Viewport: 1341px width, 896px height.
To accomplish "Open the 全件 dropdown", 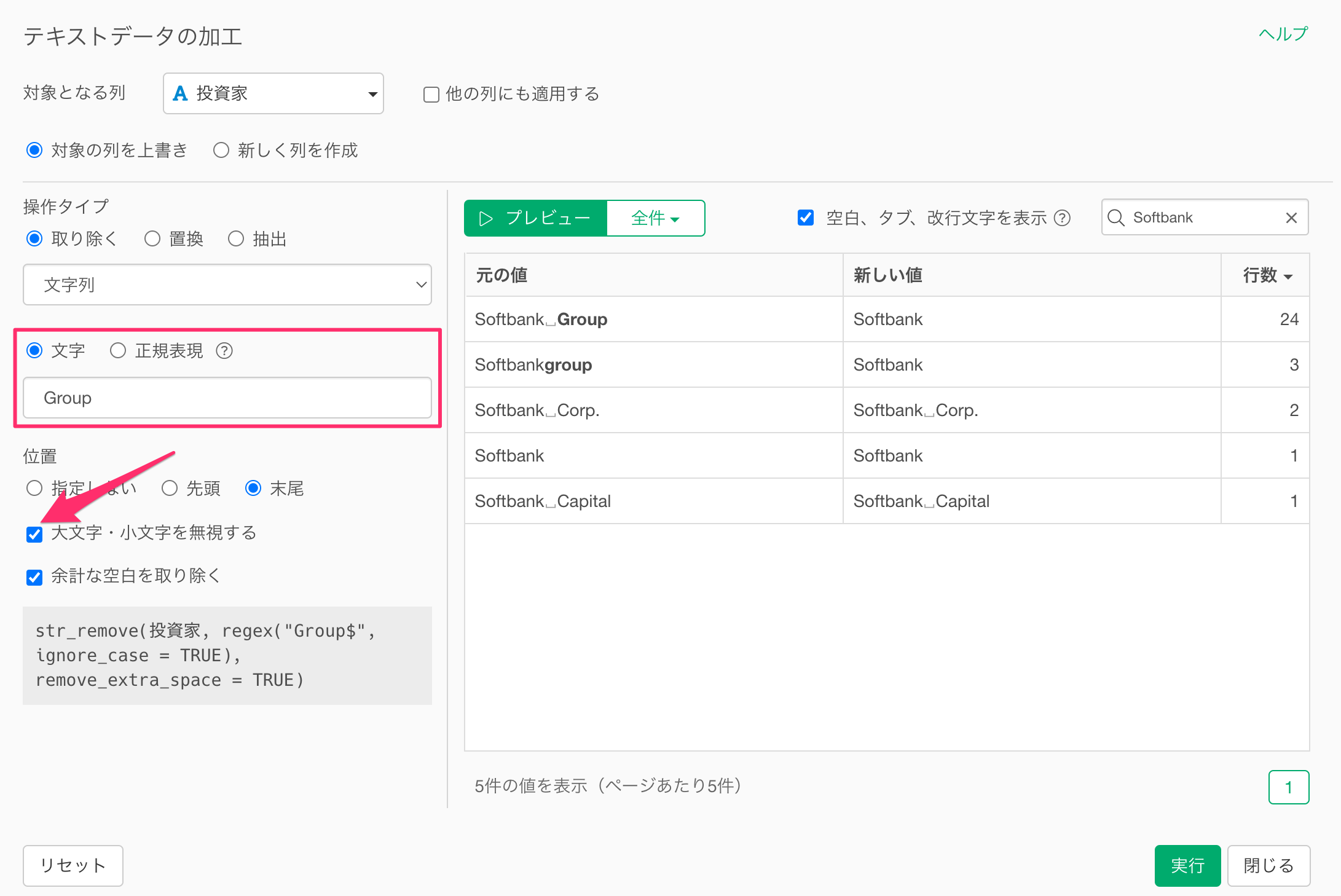I will [656, 218].
